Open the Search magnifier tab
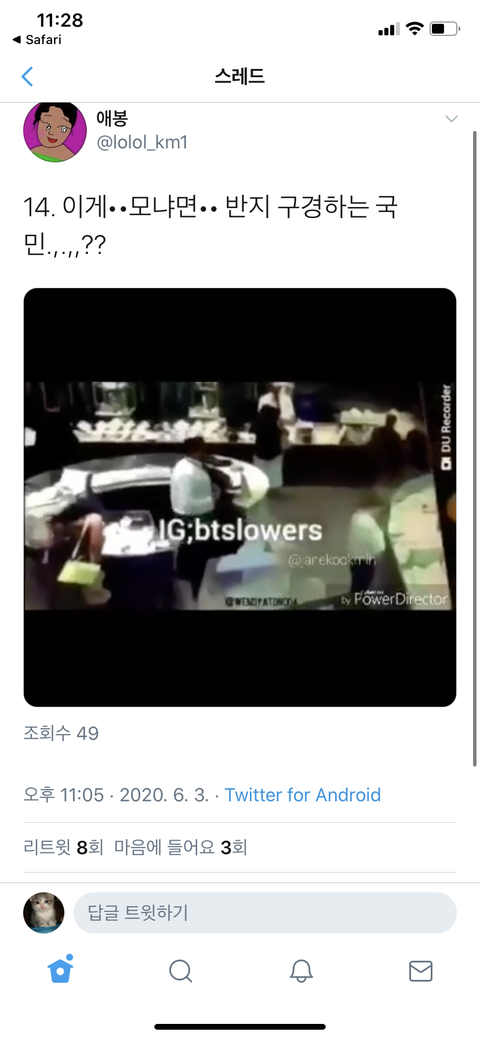Viewport: 480px width, 1039px height. 180,971
